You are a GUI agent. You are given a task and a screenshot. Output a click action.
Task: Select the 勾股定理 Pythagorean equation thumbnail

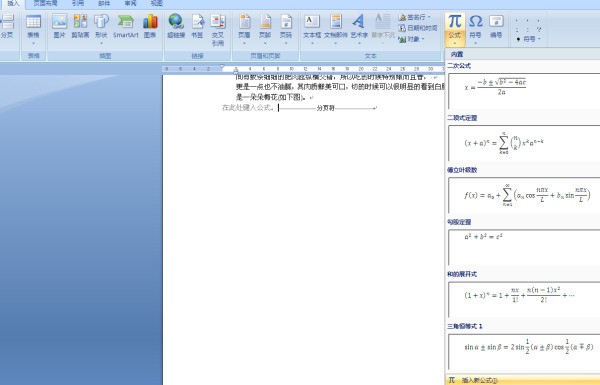tap(524, 247)
